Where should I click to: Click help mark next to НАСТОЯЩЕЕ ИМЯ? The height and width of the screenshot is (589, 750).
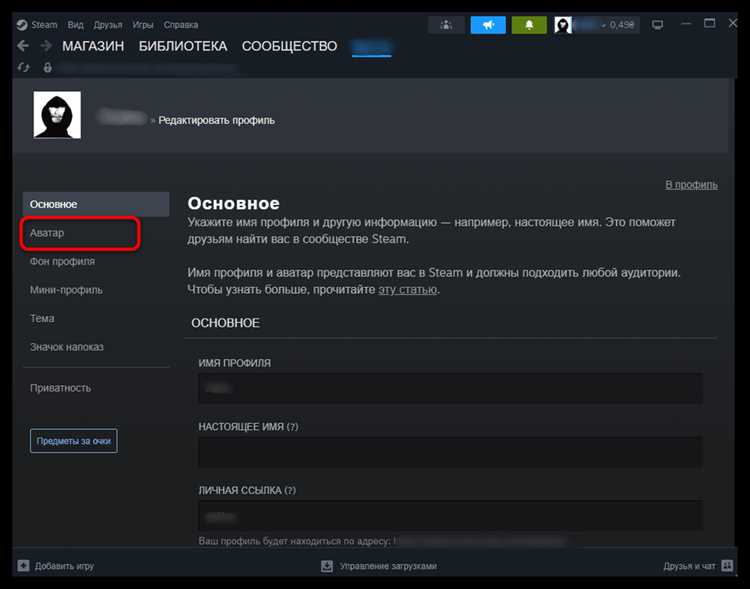292,427
